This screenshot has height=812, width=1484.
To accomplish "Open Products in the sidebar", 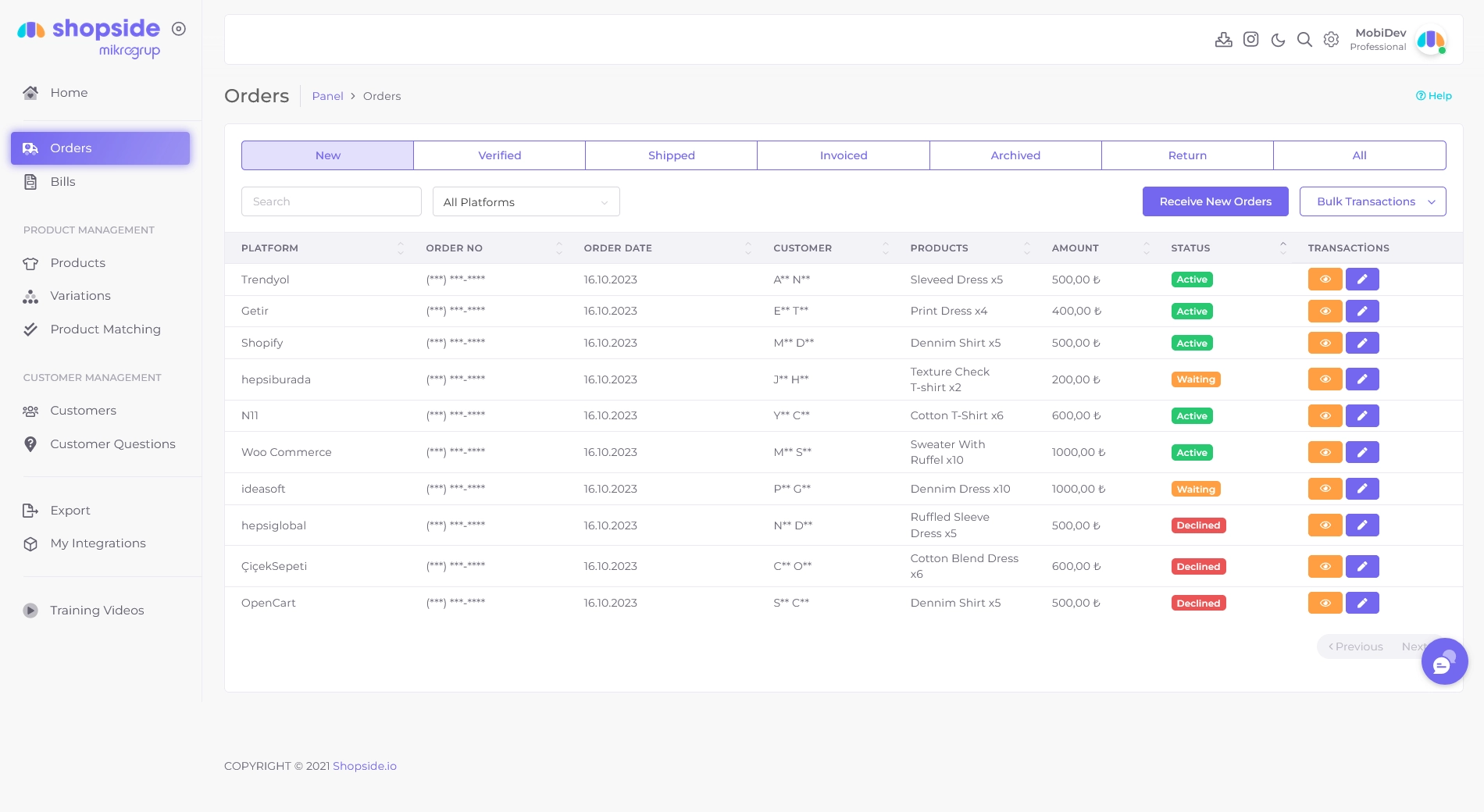I will click(100, 263).
